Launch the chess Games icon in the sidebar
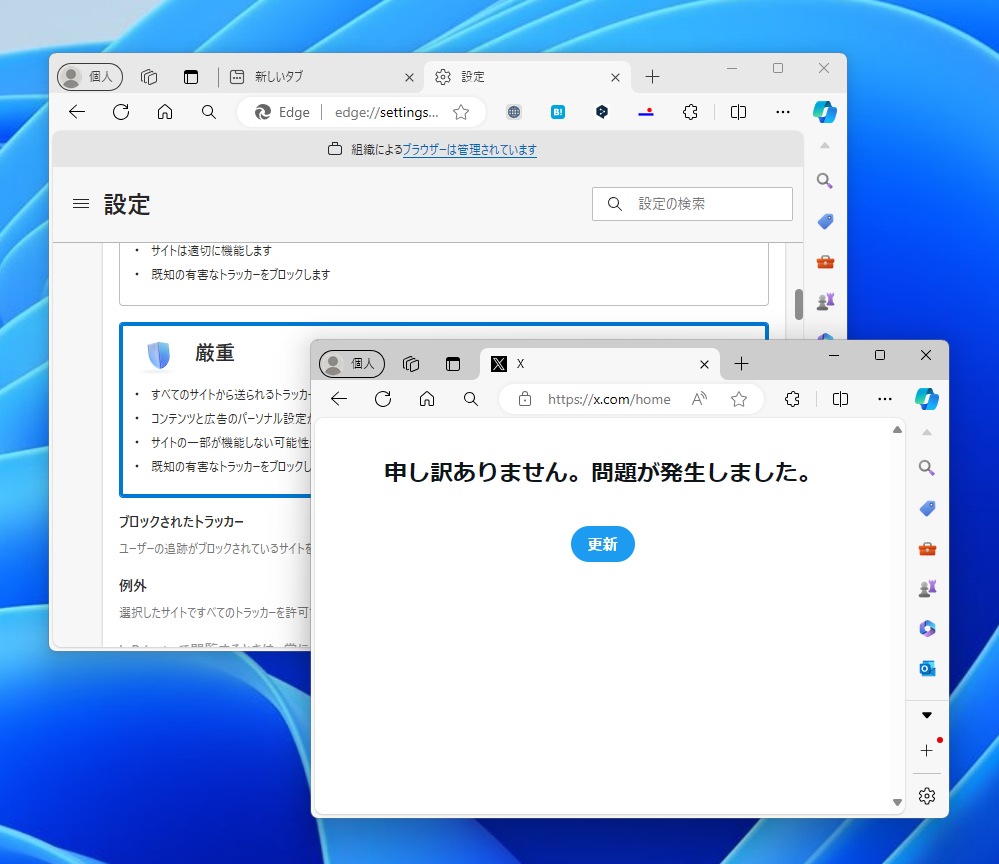This screenshot has width=999, height=864. (x=926, y=588)
